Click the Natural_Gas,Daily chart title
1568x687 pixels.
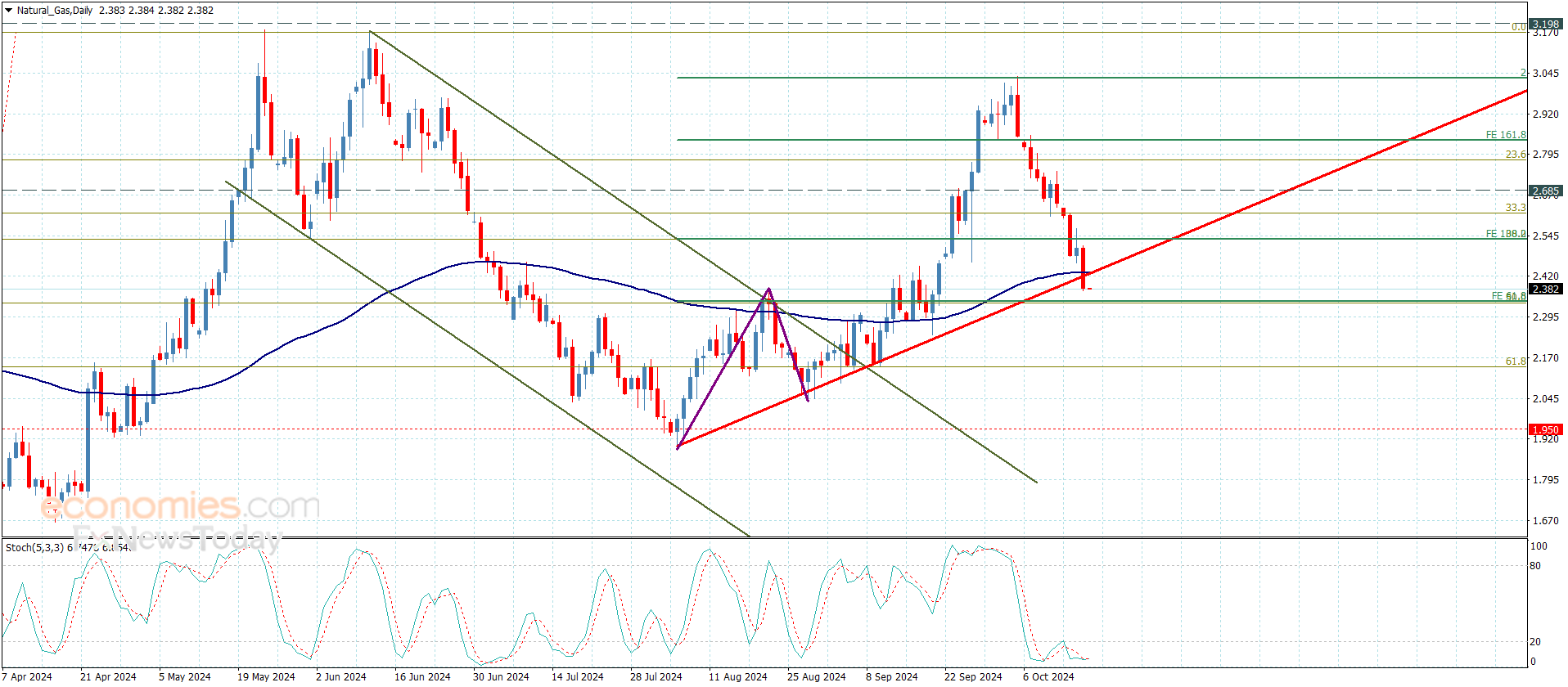coord(55,11)
